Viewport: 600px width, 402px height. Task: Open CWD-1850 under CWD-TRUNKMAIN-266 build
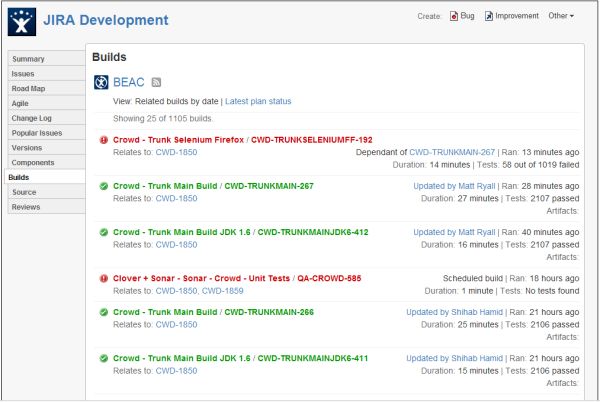pyautogui.click(x=176, y=325)
